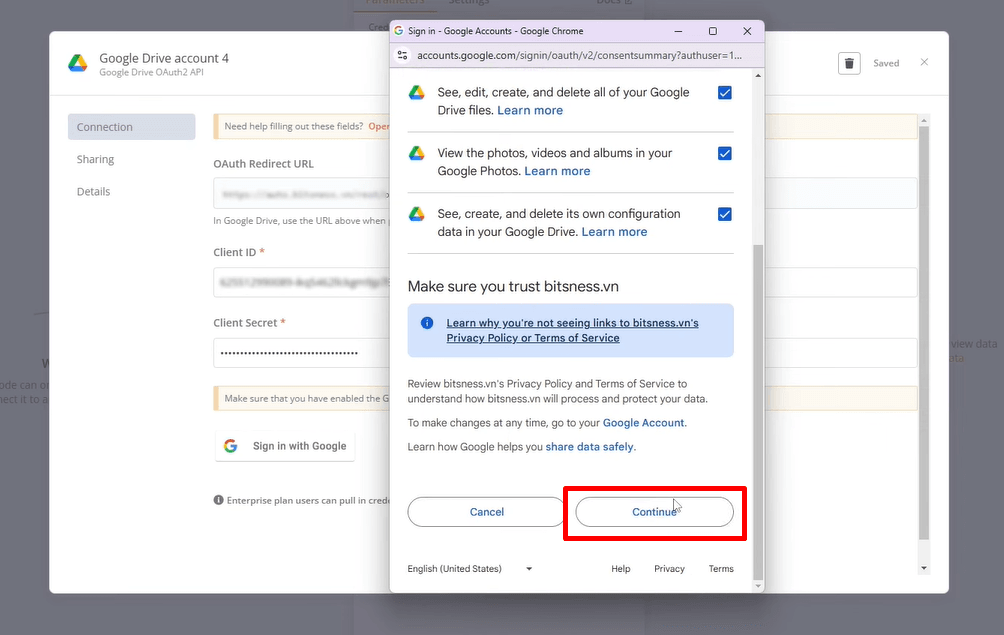
Task: Click the Privacy footer link
Action: 669,568
